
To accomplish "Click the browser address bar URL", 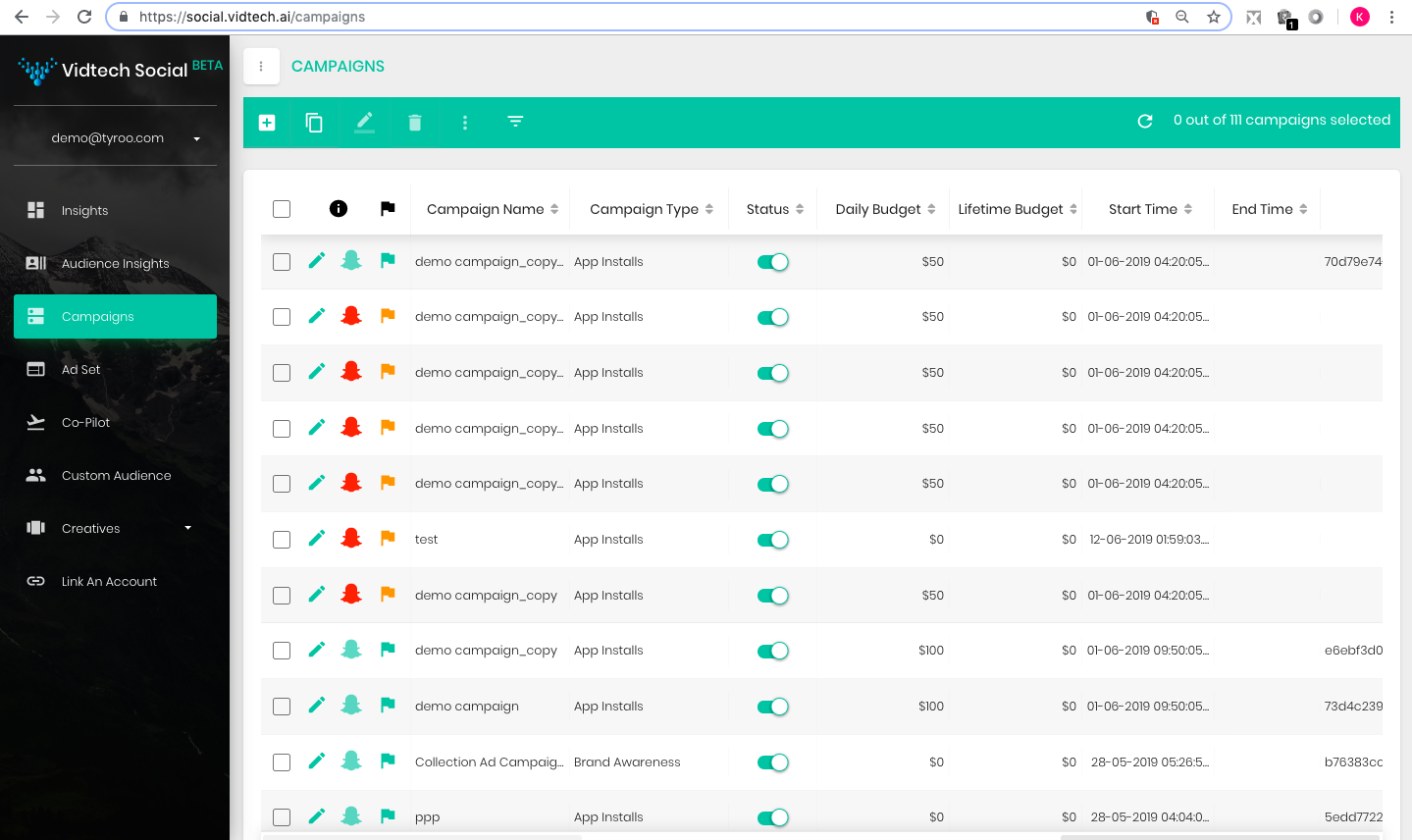I will tap(252, 17).
